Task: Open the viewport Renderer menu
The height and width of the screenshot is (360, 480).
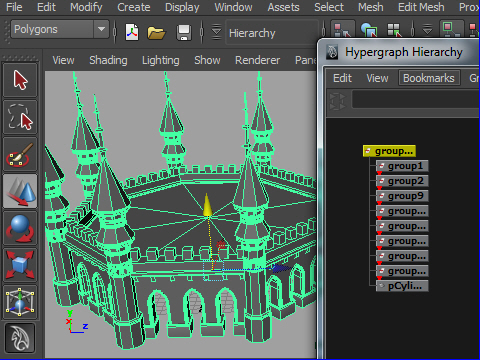Action: (257, 60)
